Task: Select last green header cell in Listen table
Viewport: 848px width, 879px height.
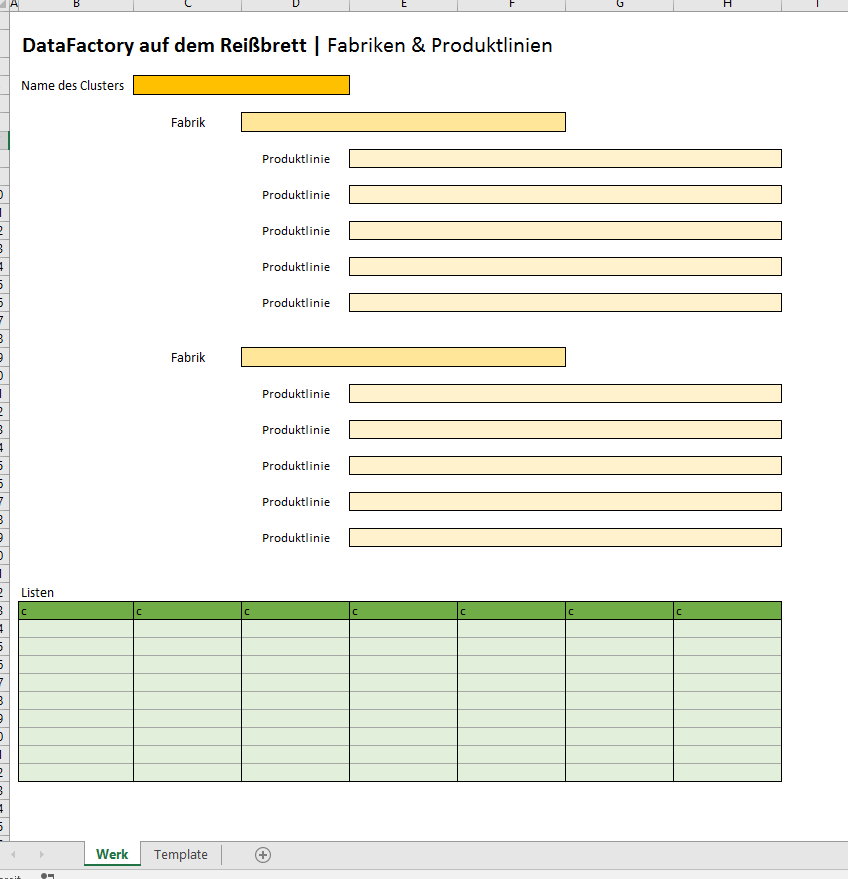Action: 727,611
